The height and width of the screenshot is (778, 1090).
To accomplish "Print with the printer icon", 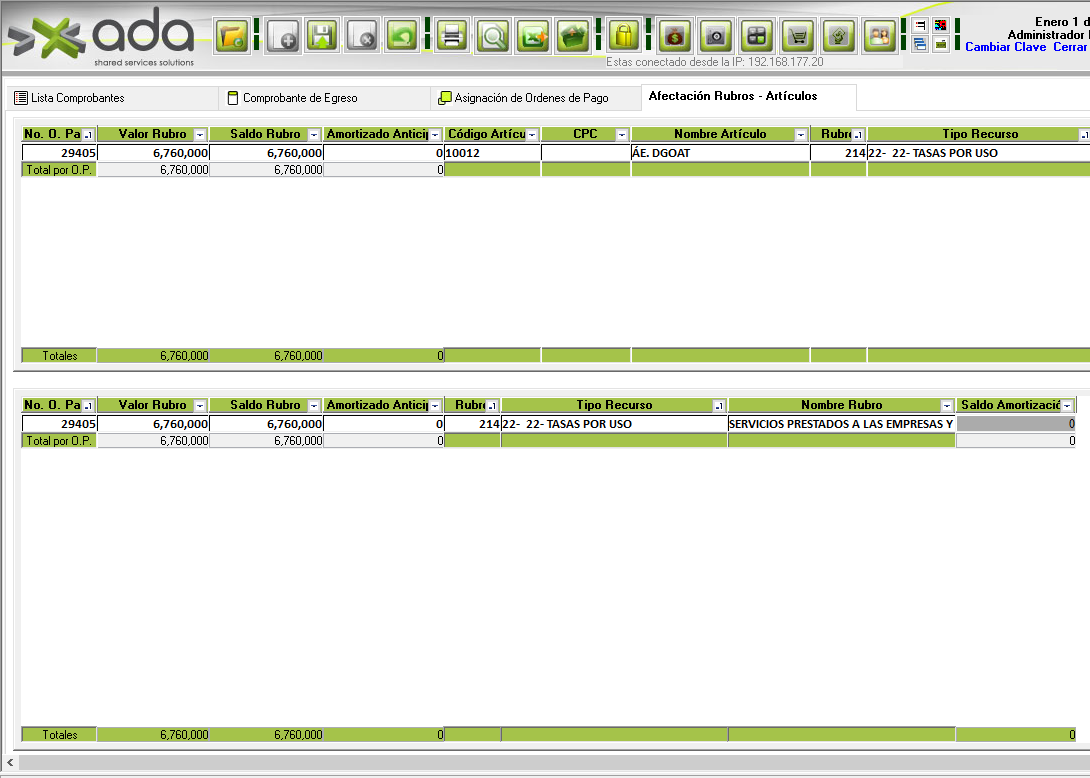I will [452, 37].
